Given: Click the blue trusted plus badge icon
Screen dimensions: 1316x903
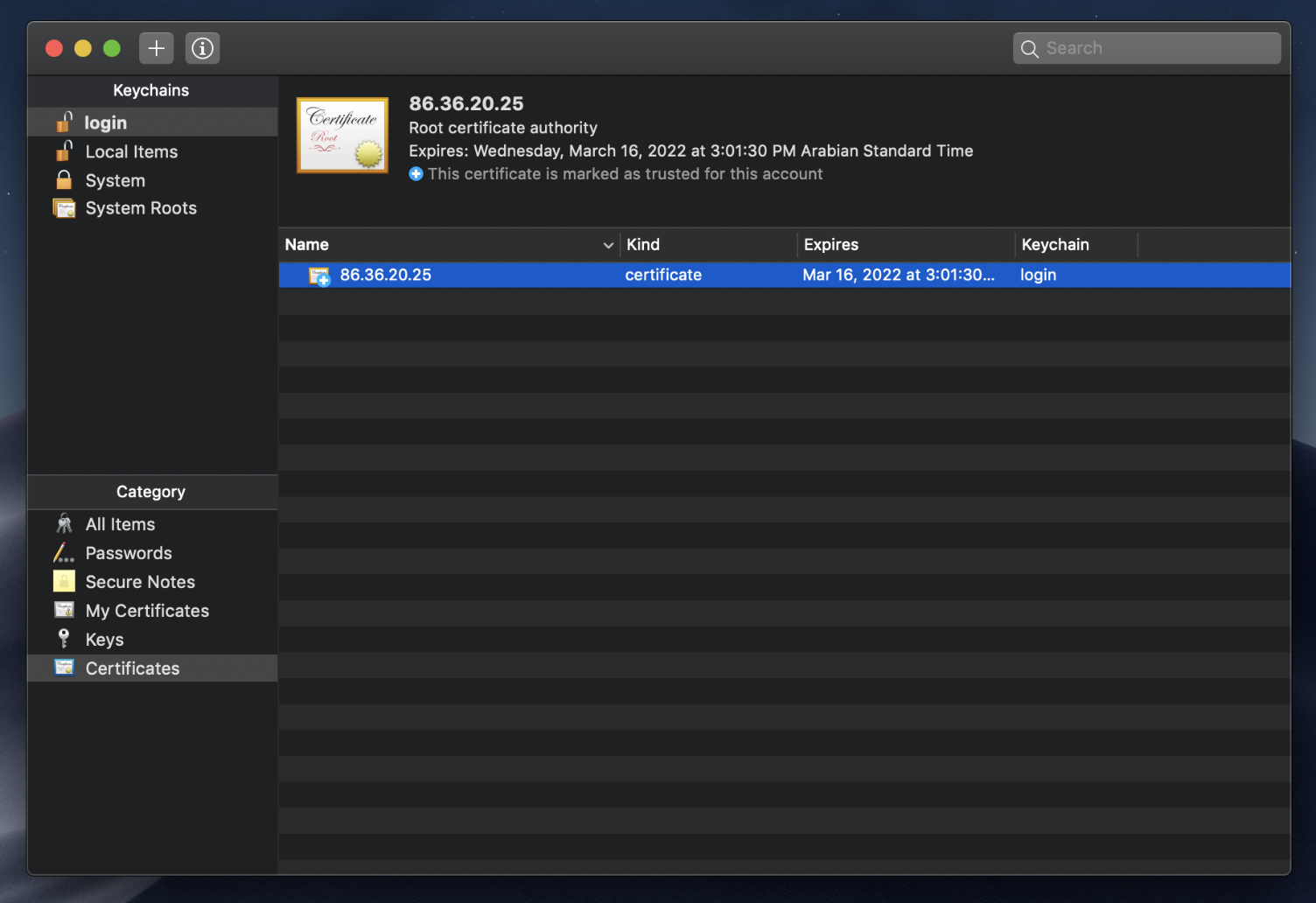Looking at the screenshot, I should 416,174.
